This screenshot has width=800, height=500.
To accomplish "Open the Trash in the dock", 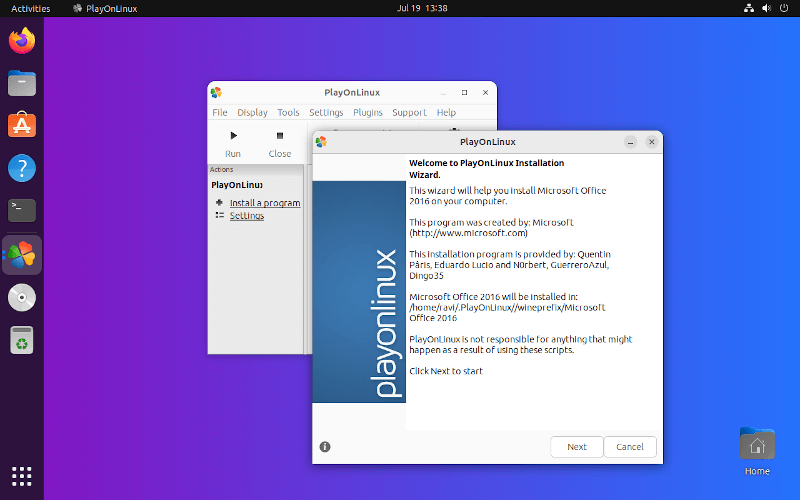I will pos(21,340).
